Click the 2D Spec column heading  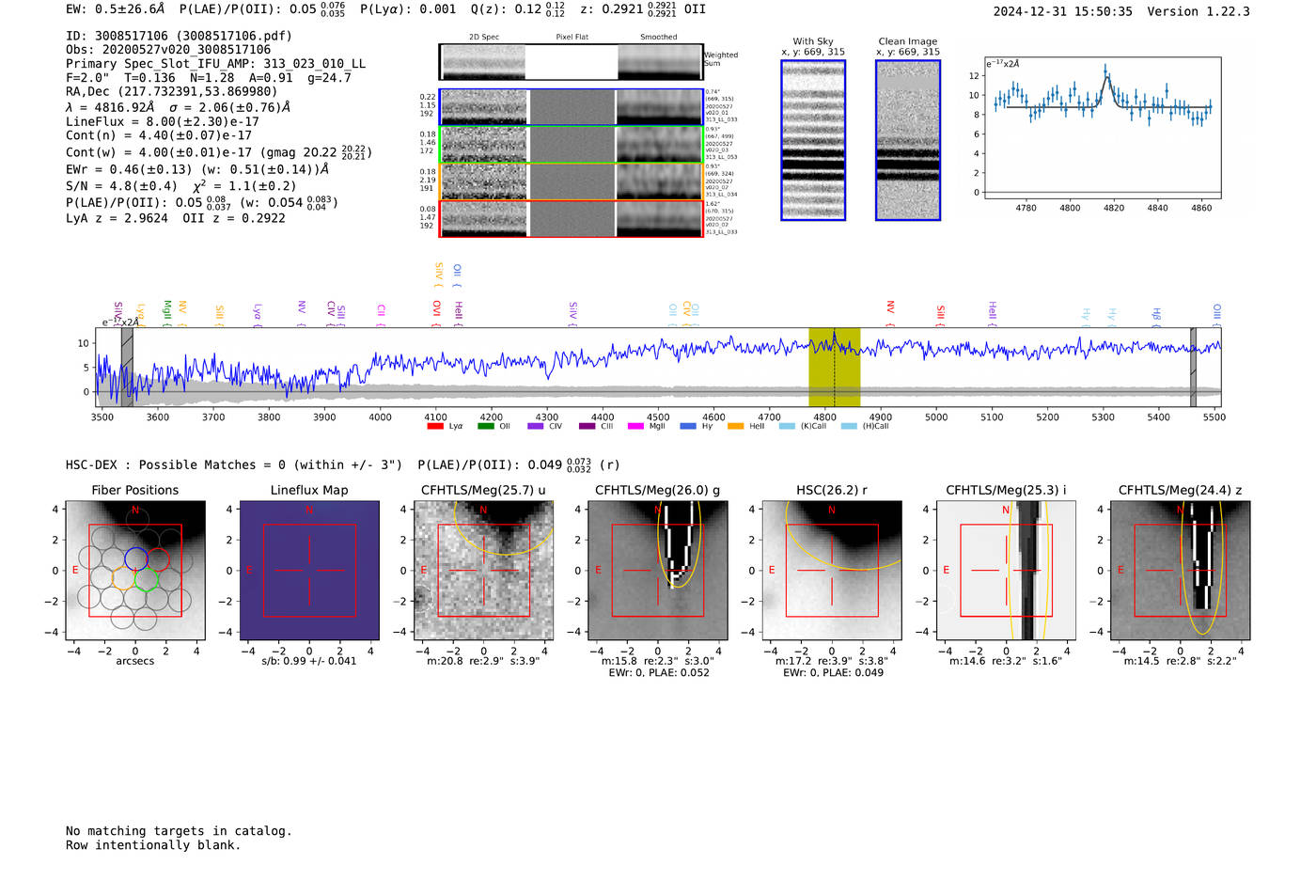(x=484, y=37)
